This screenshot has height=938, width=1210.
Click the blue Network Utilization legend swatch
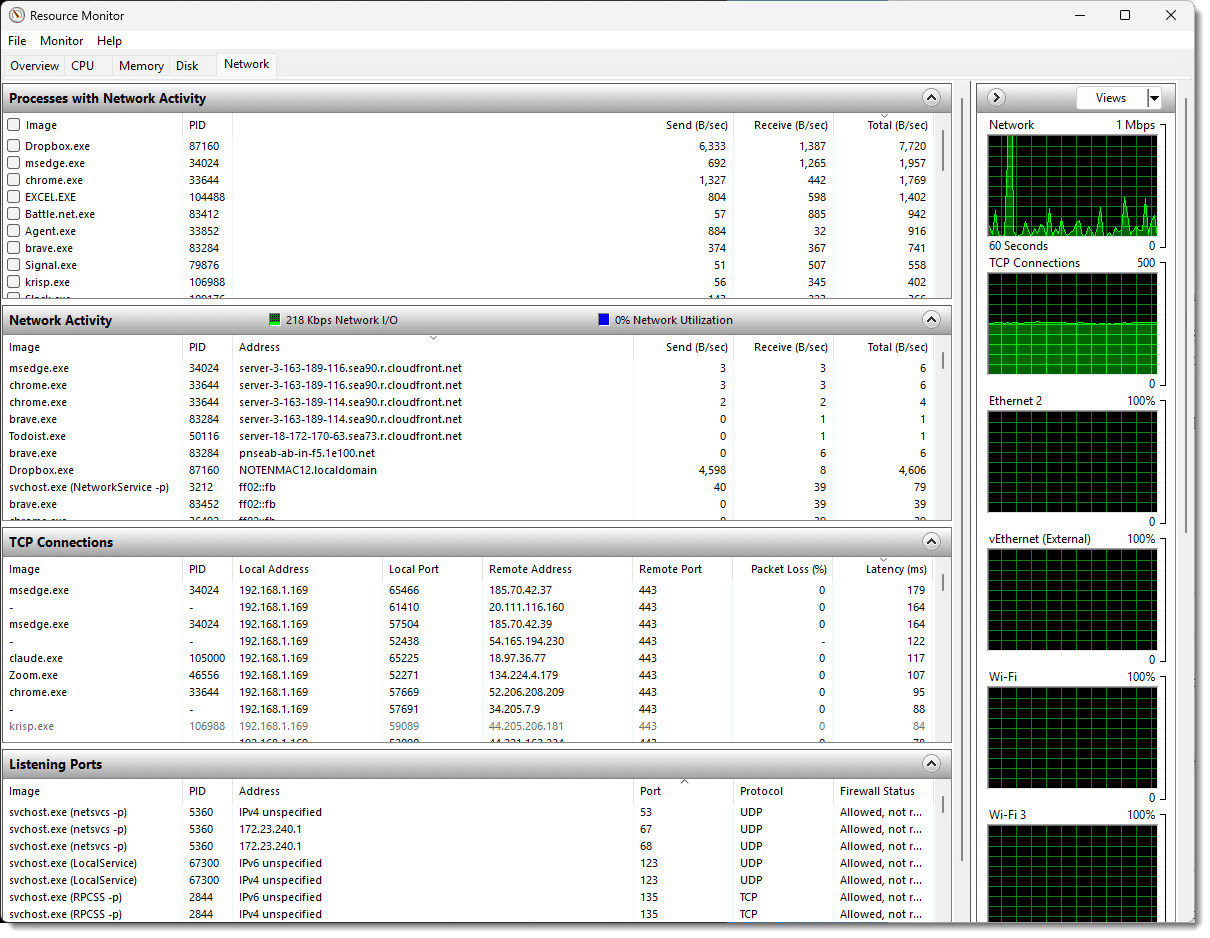coord(603,320)
